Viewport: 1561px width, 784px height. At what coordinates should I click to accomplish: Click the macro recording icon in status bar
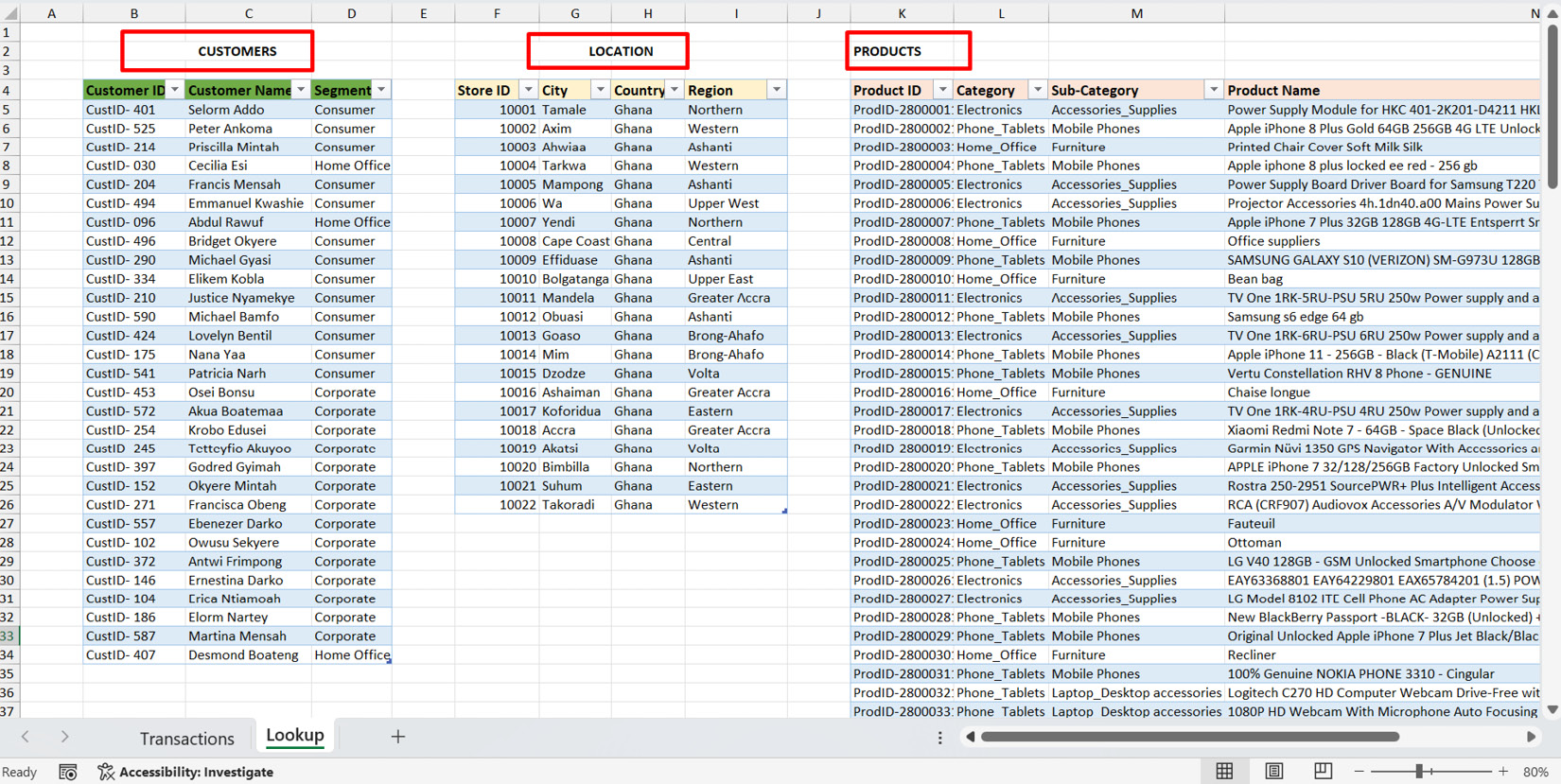click(x=68, y=772)
